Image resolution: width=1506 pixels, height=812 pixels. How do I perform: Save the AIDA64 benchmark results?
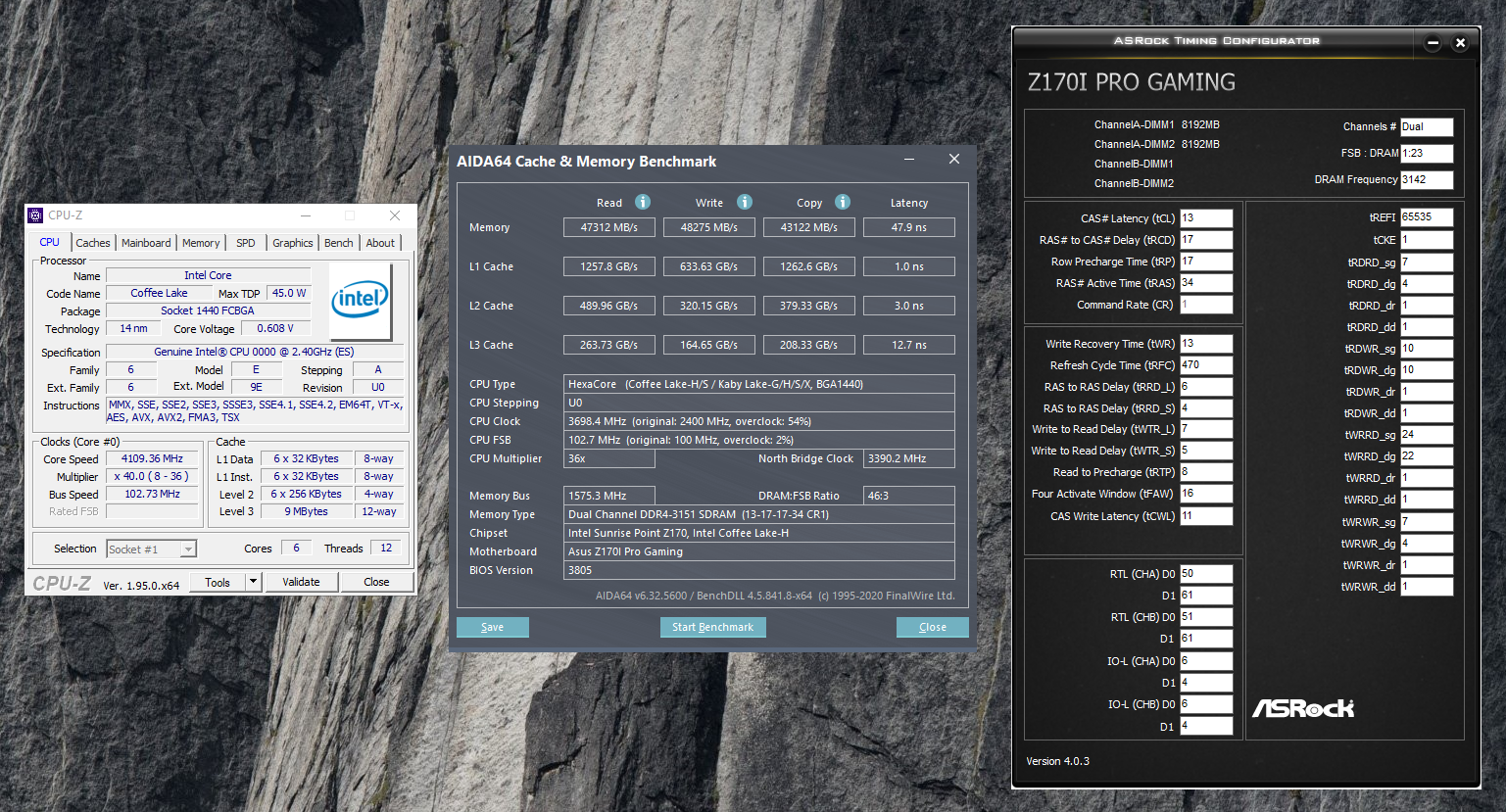tap(493, 627)
